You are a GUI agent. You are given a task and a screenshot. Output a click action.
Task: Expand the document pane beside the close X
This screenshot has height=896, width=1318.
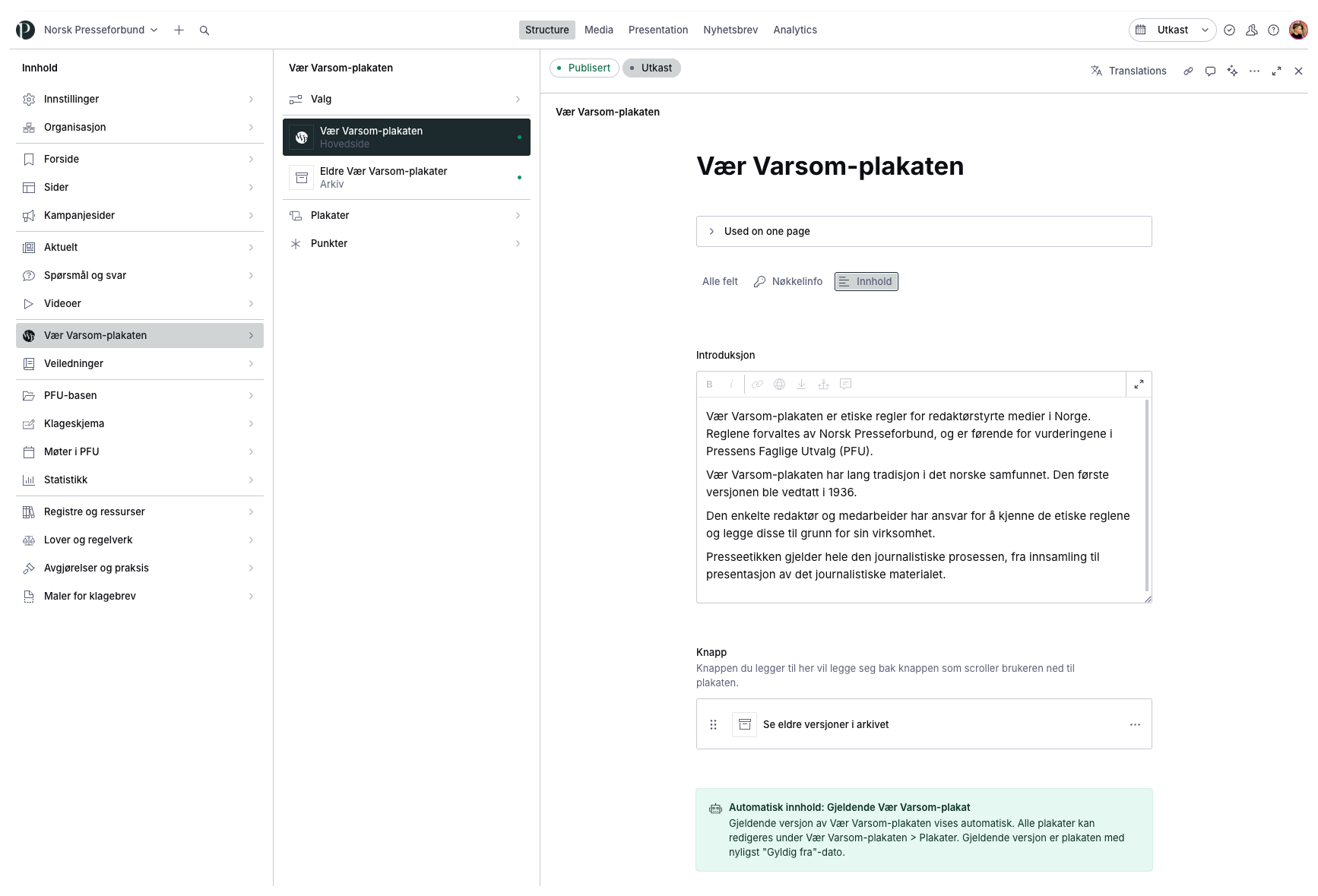click(1276, 71)
